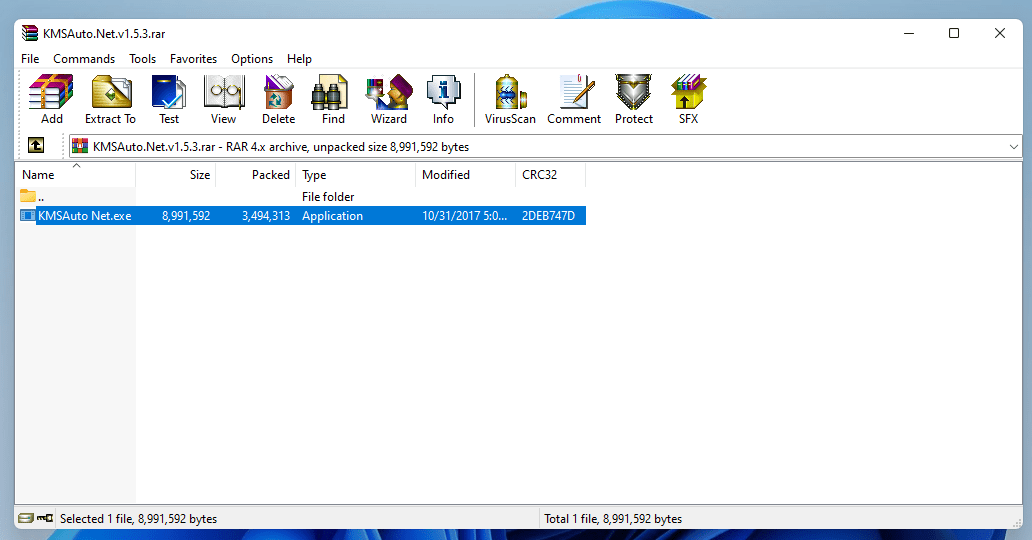Screen dimensions: 1032x540
Task: Sort by CRC32 column header
Action: (x=550, y=175)
